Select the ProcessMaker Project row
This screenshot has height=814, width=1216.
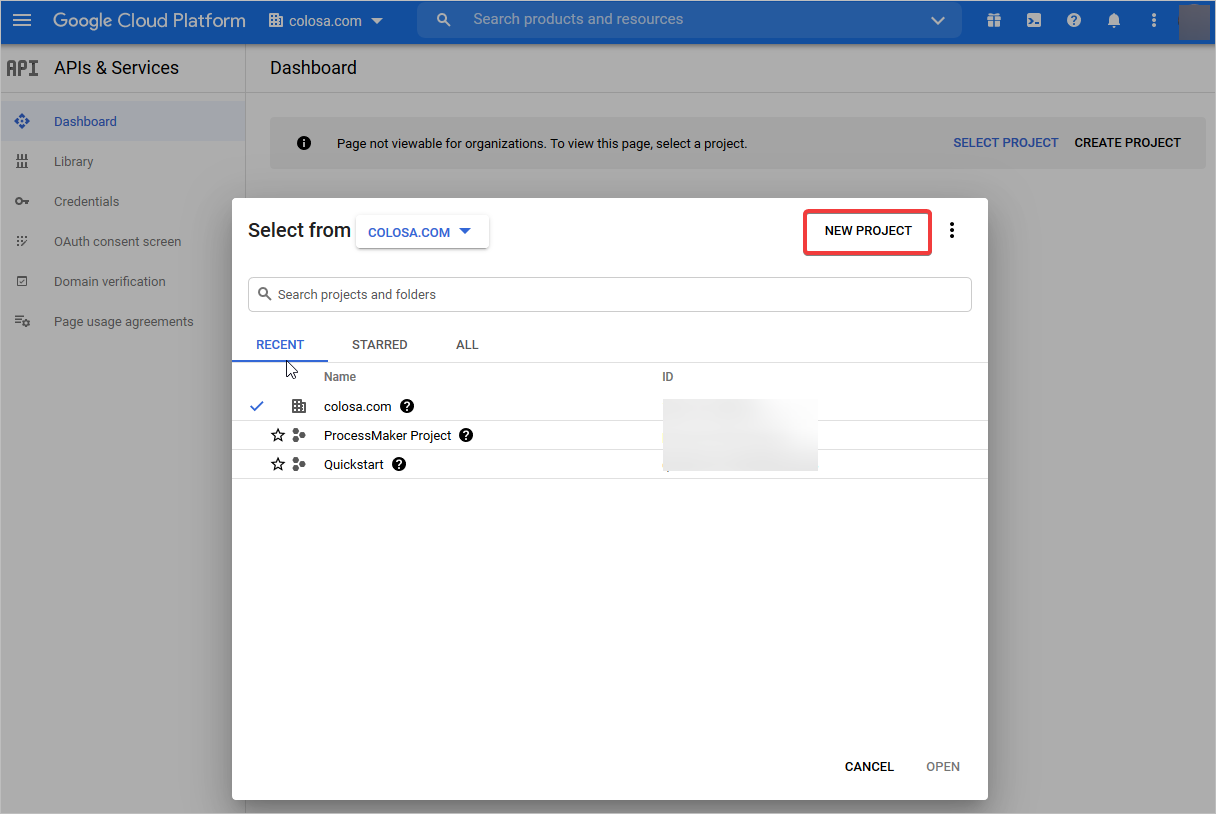610,435
